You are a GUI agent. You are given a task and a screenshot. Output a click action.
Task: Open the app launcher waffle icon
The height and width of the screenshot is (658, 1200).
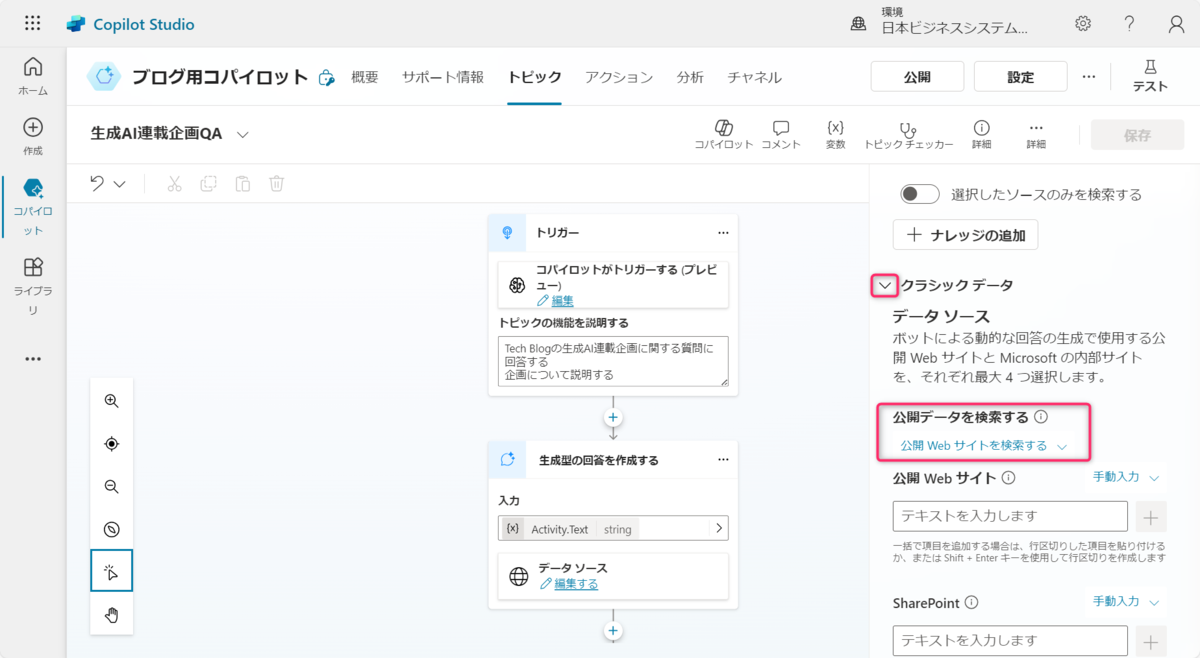click(x=33, y=24)
